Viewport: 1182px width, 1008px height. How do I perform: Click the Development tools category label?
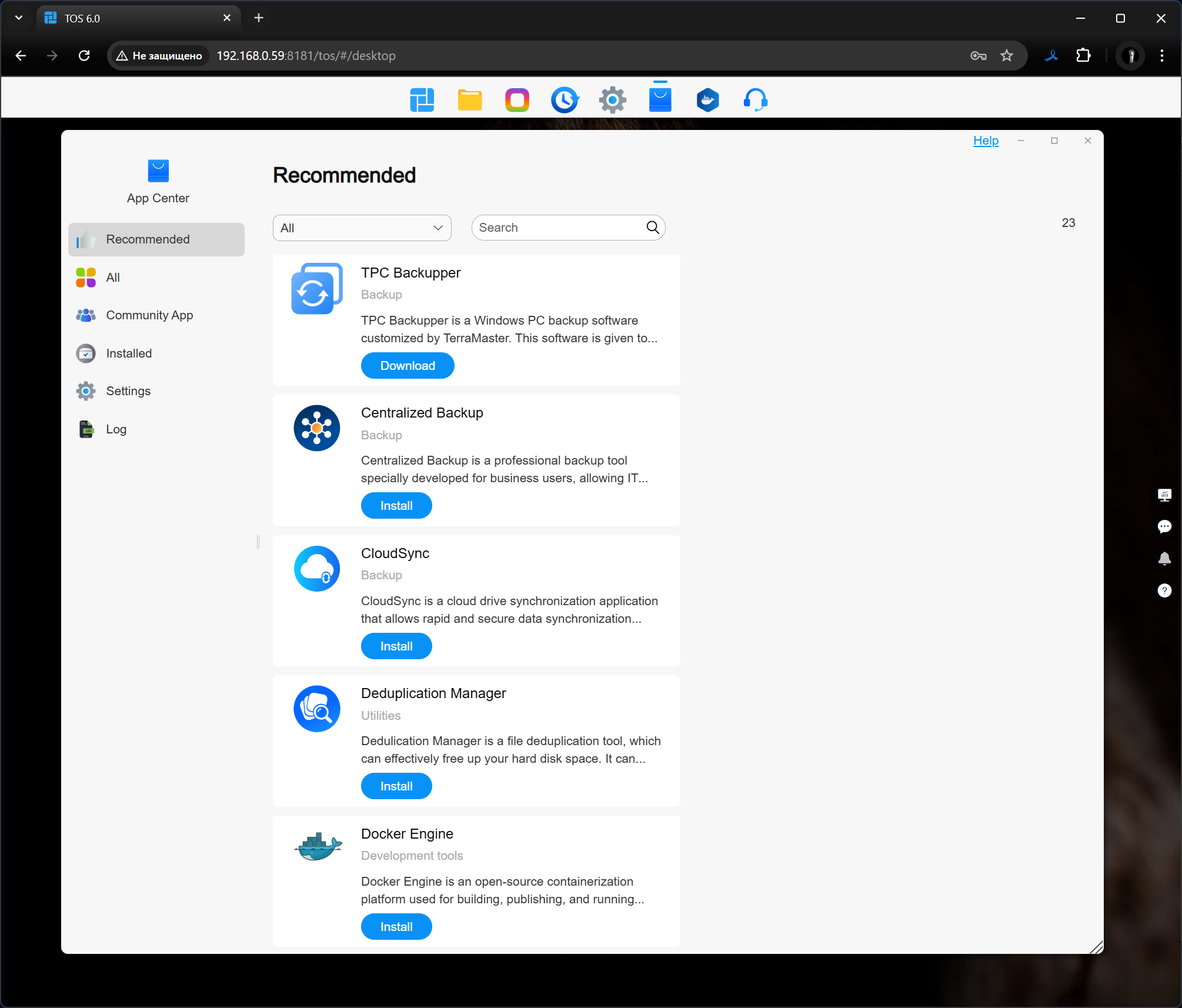pos(412,856)
